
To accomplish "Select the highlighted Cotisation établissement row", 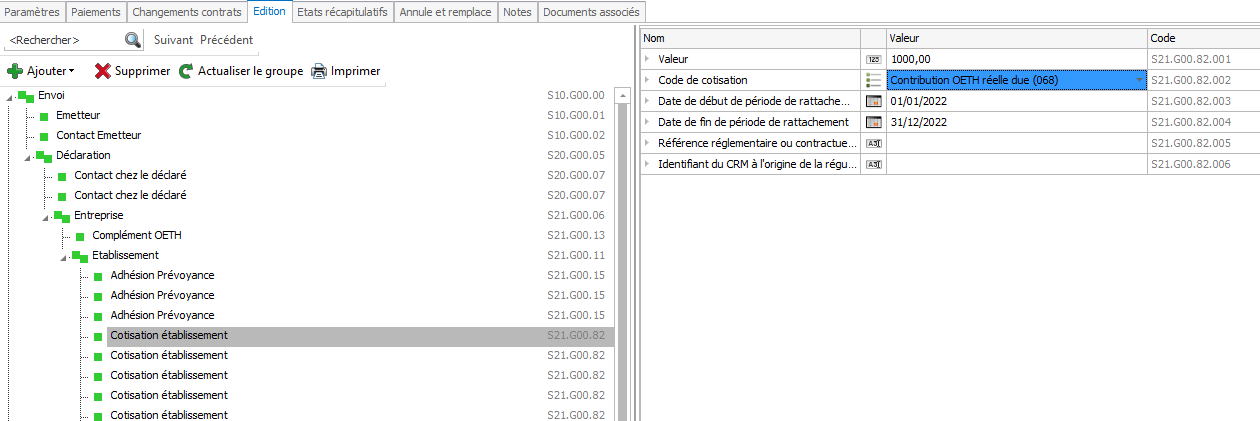I will point(360,336).
